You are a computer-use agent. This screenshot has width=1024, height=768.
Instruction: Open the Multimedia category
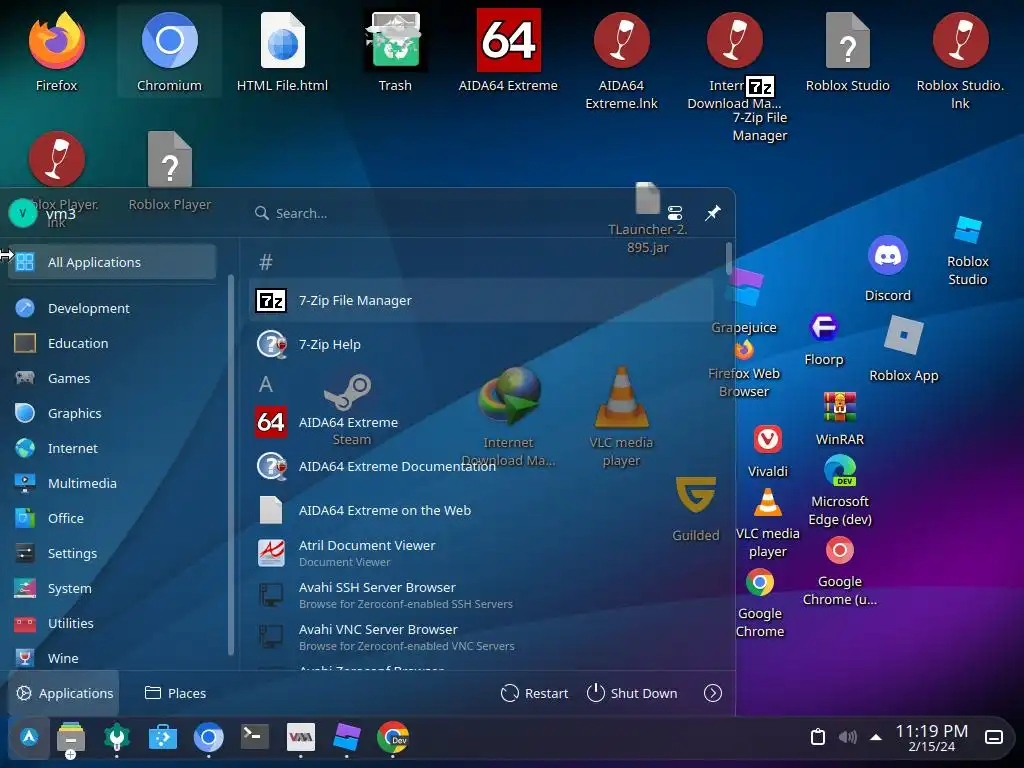click(112, 483)
